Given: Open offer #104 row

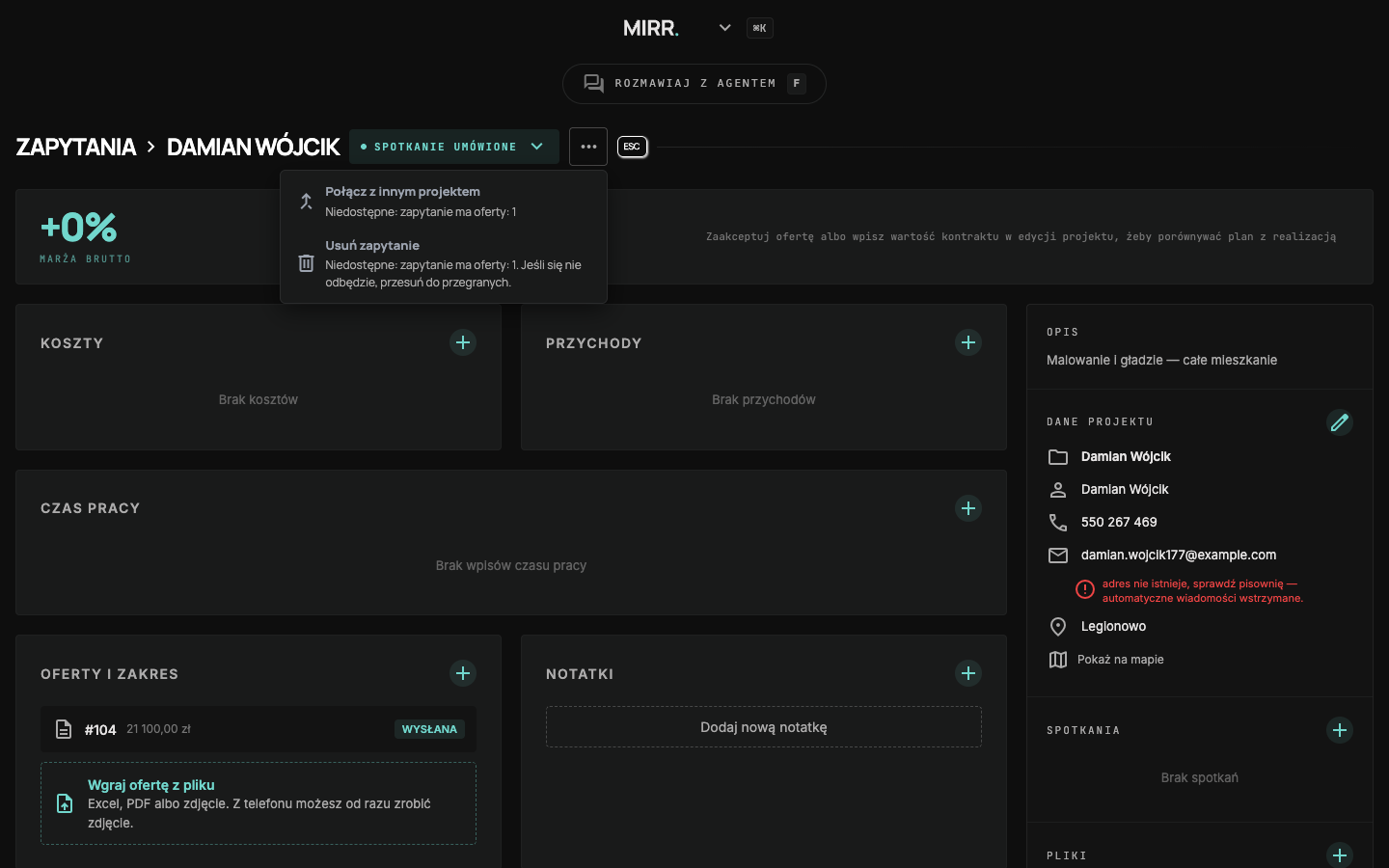Looking at the screenshot, I should 259,729.
